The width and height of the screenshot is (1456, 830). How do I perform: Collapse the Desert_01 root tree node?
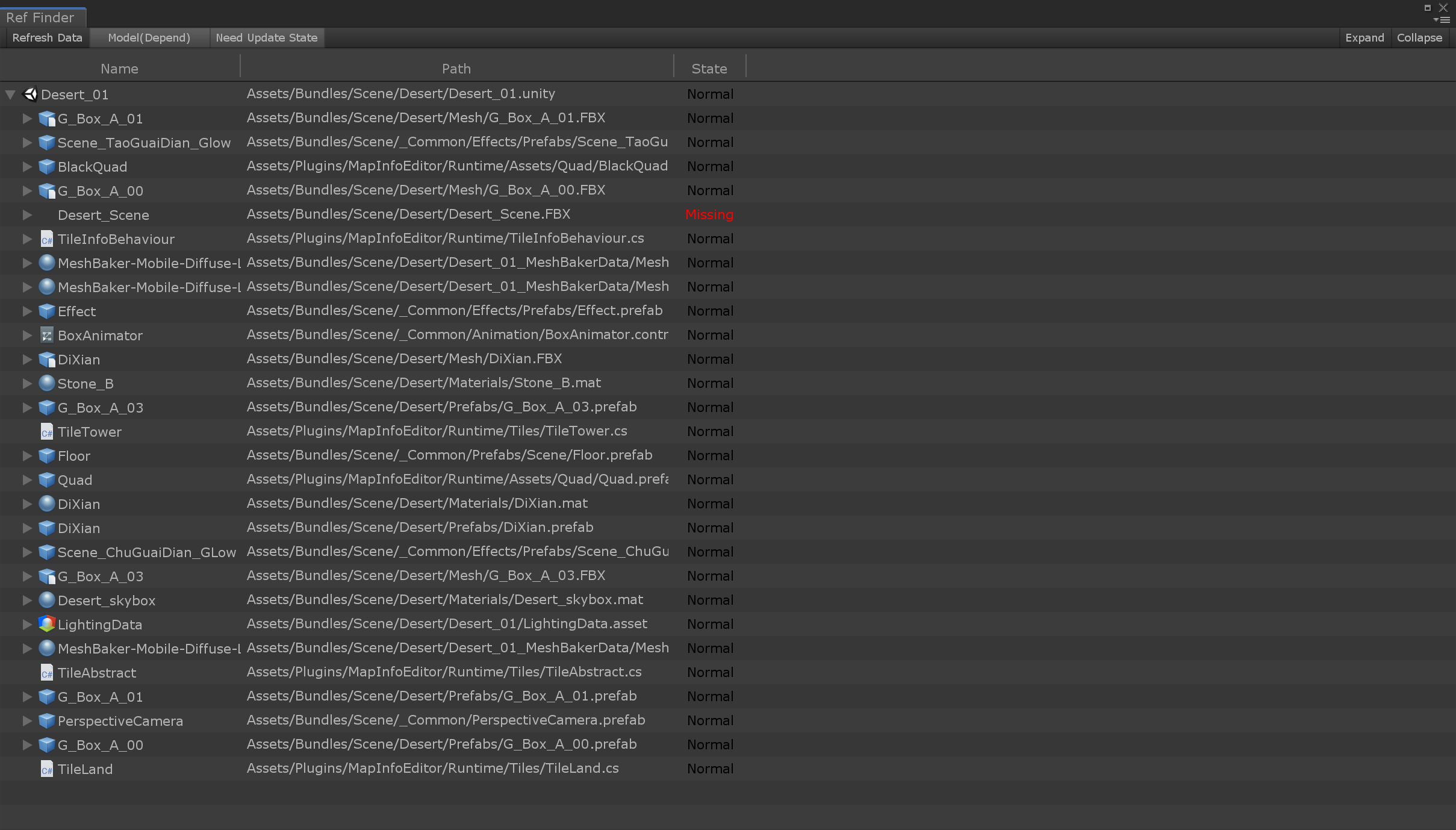pos(10,95)
